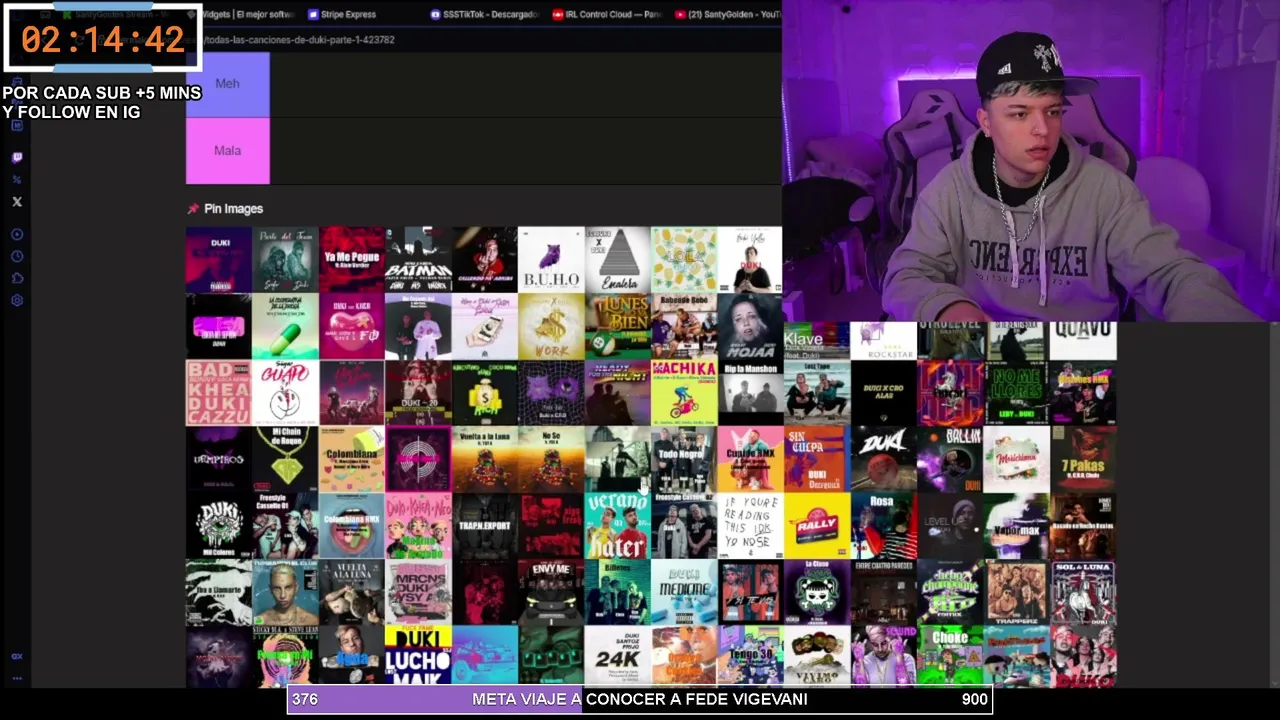Click the percent icon in the sidebar
This screenshot has width=1280, height=720.
point(17,179)
